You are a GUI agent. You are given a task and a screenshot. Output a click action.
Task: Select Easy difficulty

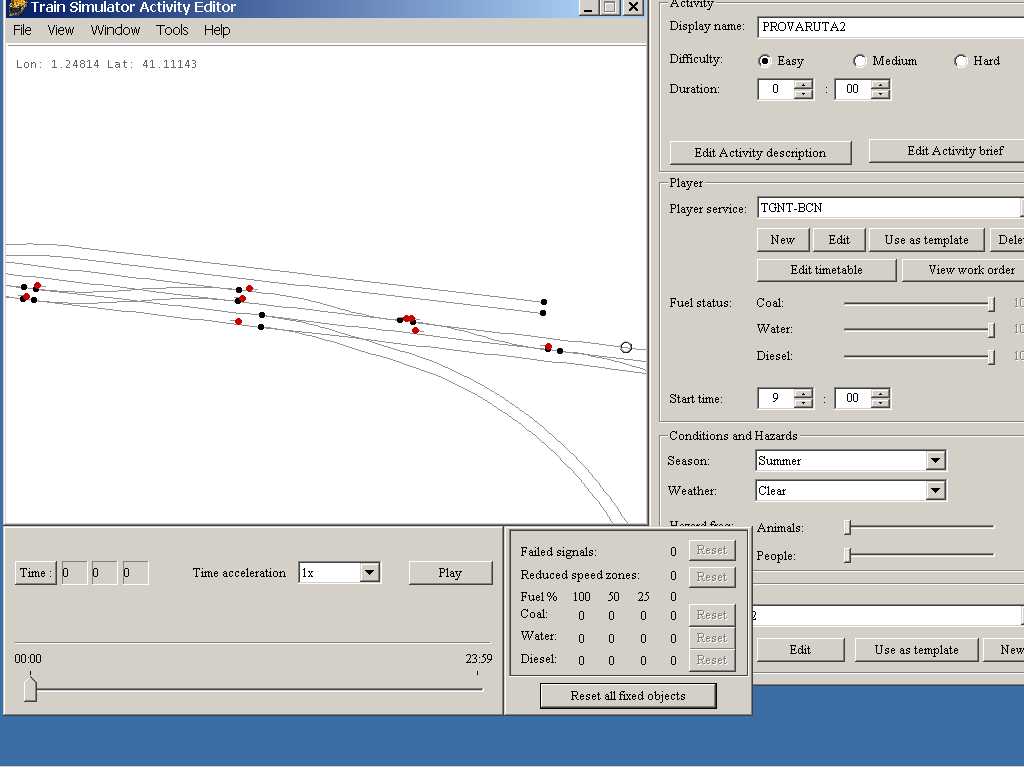pos(766,61)
